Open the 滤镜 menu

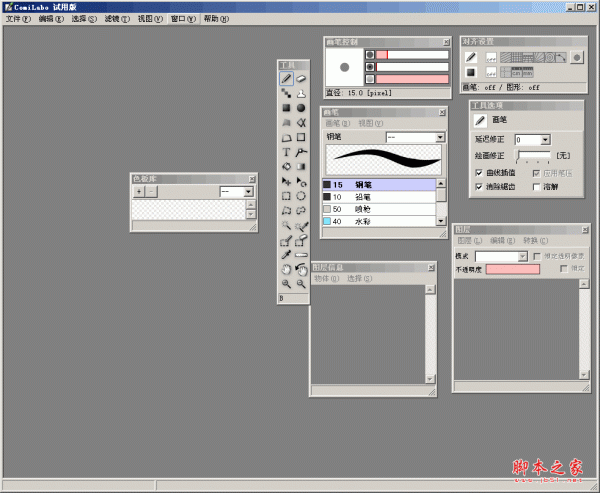click(117, 19)
